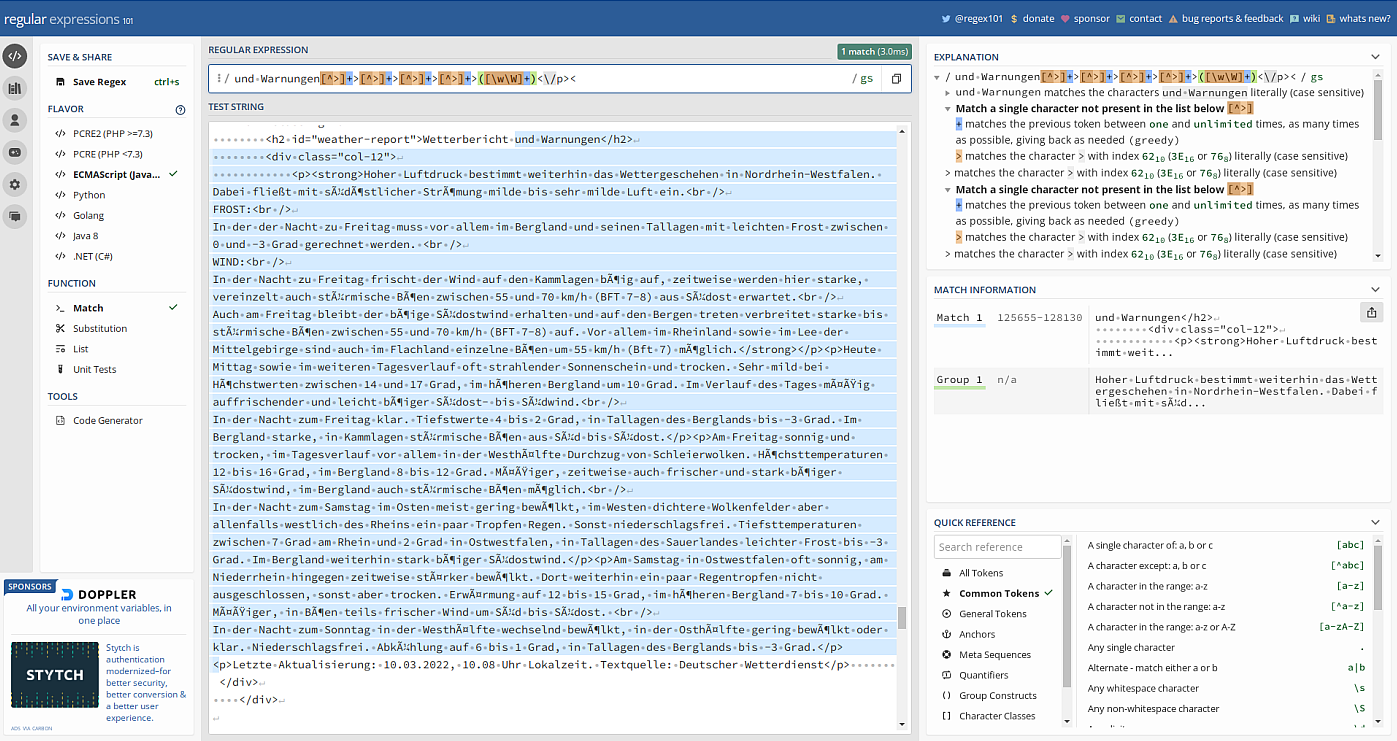The height and width of the screenshot is (741, 1397).
Task: Show Character Classes in quick reference
Action: pos(998,716)
